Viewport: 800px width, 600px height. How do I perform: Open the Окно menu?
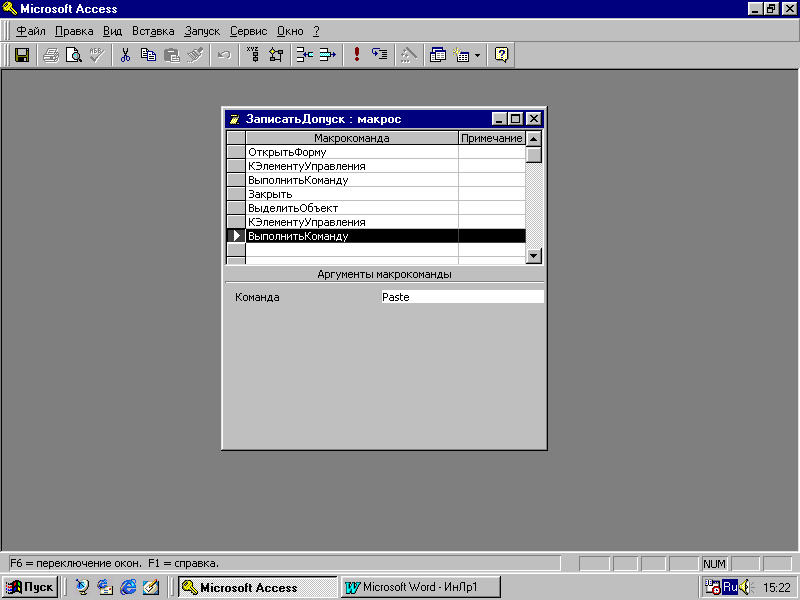point(290,31)
